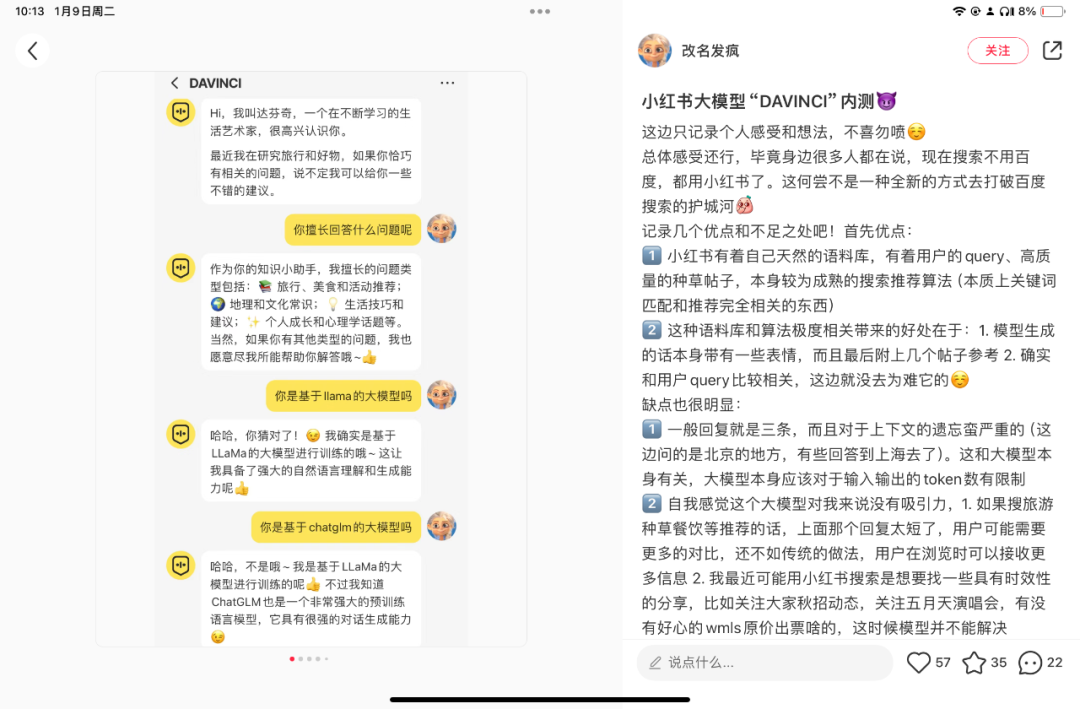Open comments via the speech bubble icon
The image size is (1080, 709).
(1030, 663)
